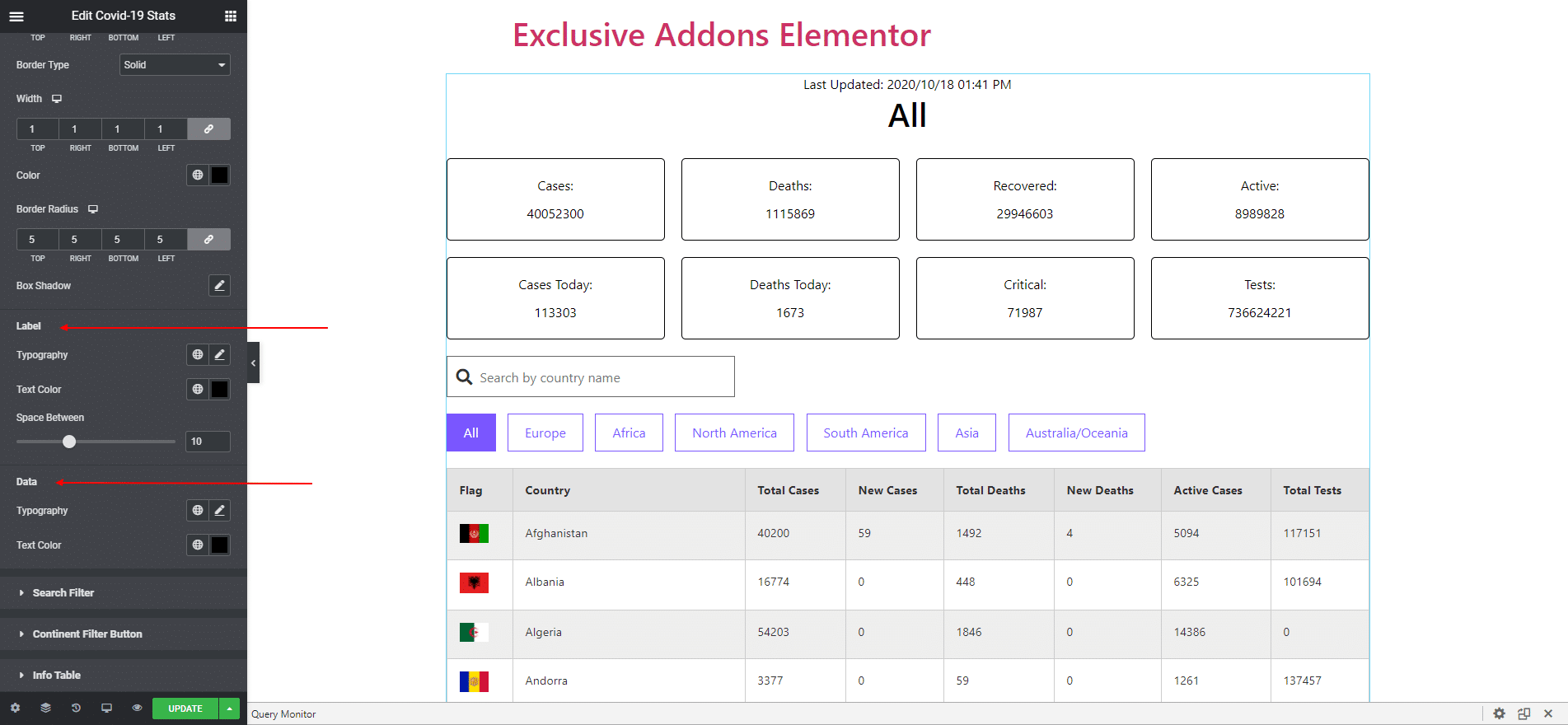Pick the border Color black swatch
The image size is (1568, 725).
click(220, 175)
